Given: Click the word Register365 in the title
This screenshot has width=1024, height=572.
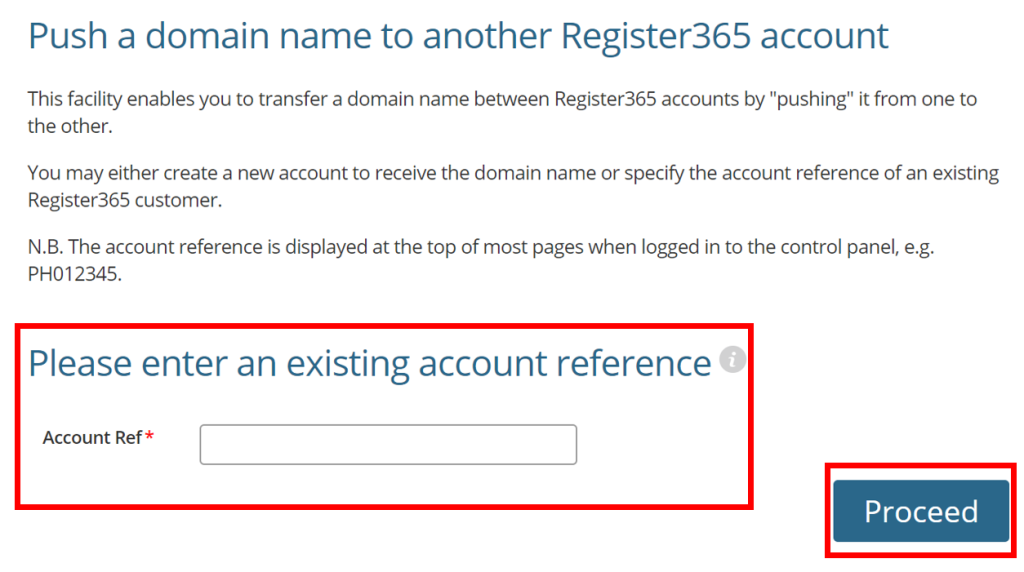Looking at the screenshot, I should (656, 36).
